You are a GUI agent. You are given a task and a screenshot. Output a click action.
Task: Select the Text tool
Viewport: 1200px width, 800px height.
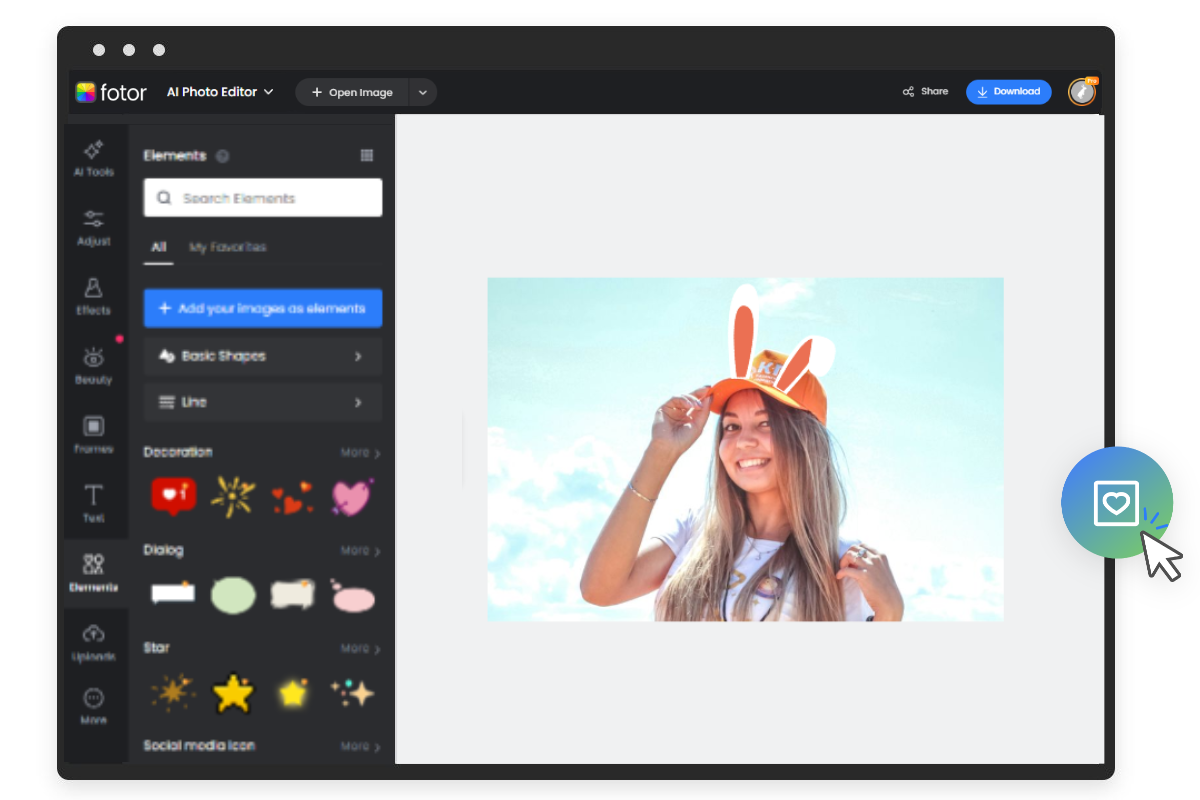[x=95, y=502]
